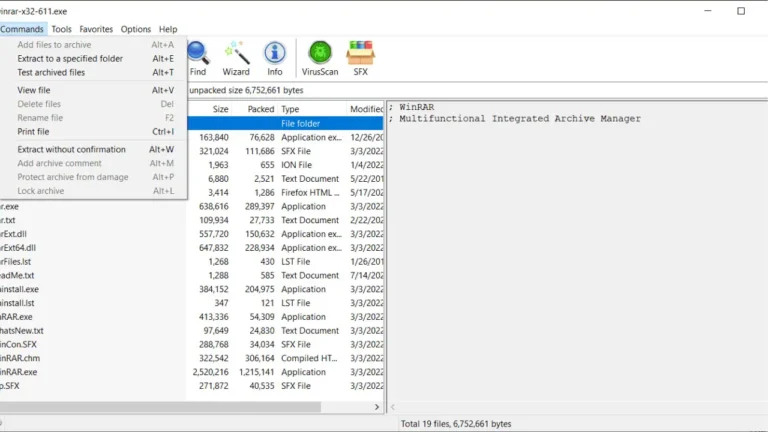Maximize the WinRAR window

pos(741,11)
